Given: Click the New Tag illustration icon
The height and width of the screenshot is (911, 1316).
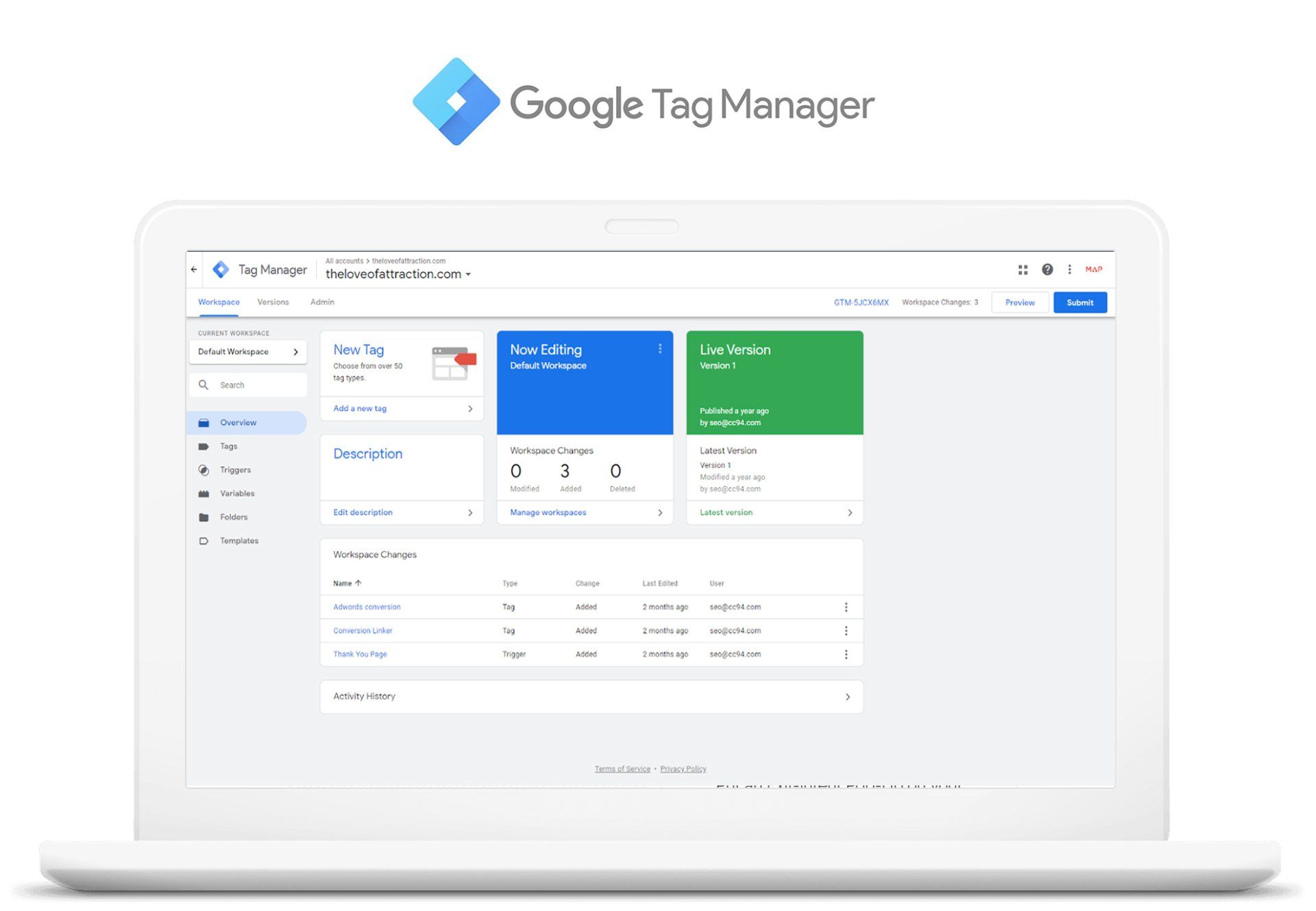Looking at the screenshot, I should coord(454,363).
